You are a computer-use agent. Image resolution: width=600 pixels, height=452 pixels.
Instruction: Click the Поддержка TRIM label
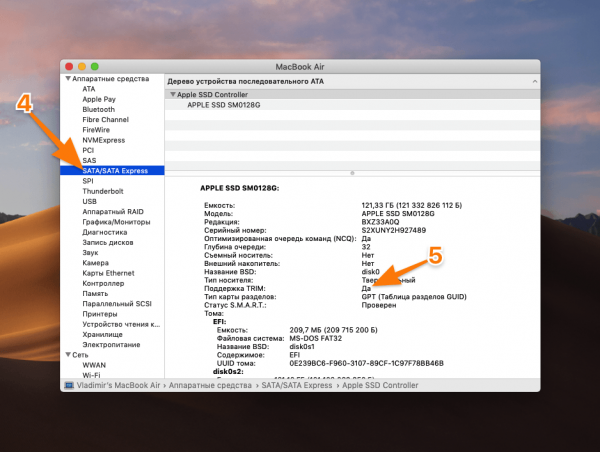[x=235, y=289]
